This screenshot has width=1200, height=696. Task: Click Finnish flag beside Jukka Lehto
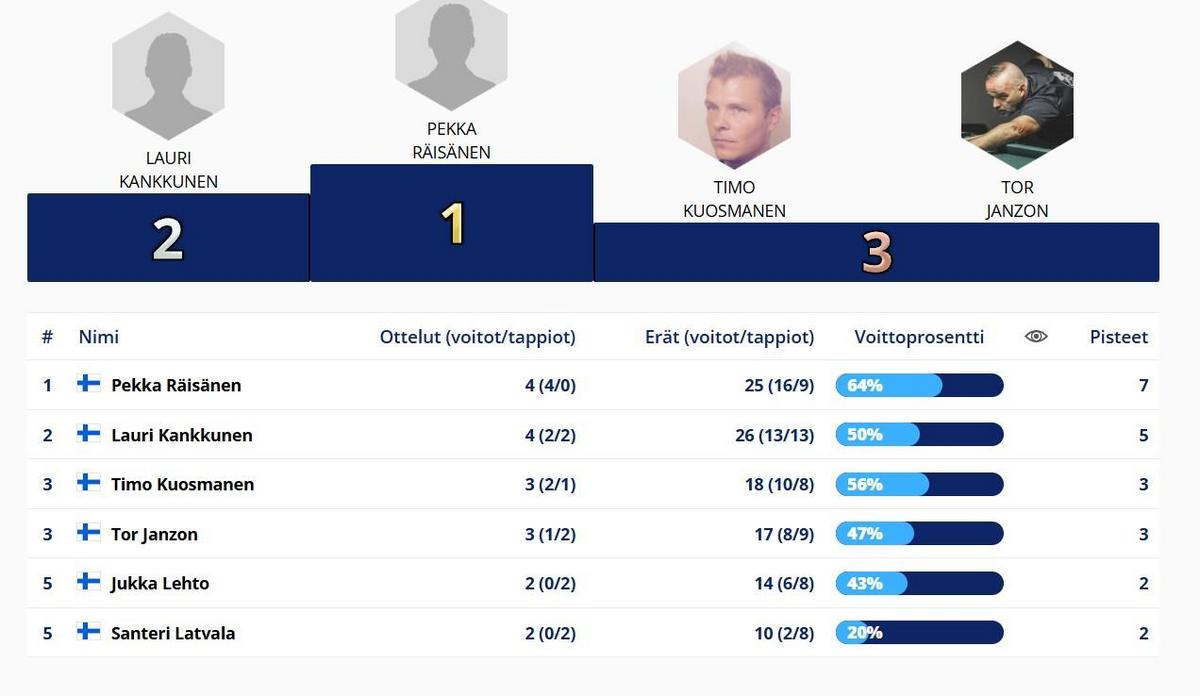click(89, 582)
